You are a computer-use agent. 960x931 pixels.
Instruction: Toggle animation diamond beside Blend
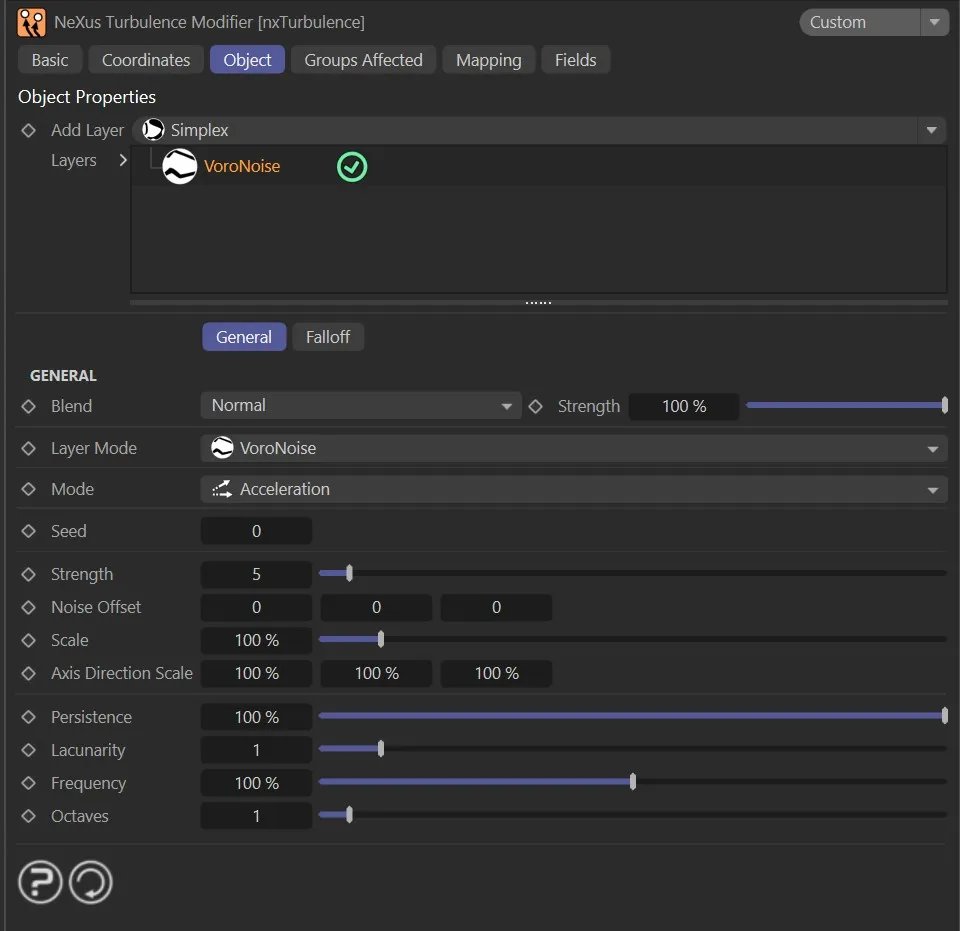28,406
